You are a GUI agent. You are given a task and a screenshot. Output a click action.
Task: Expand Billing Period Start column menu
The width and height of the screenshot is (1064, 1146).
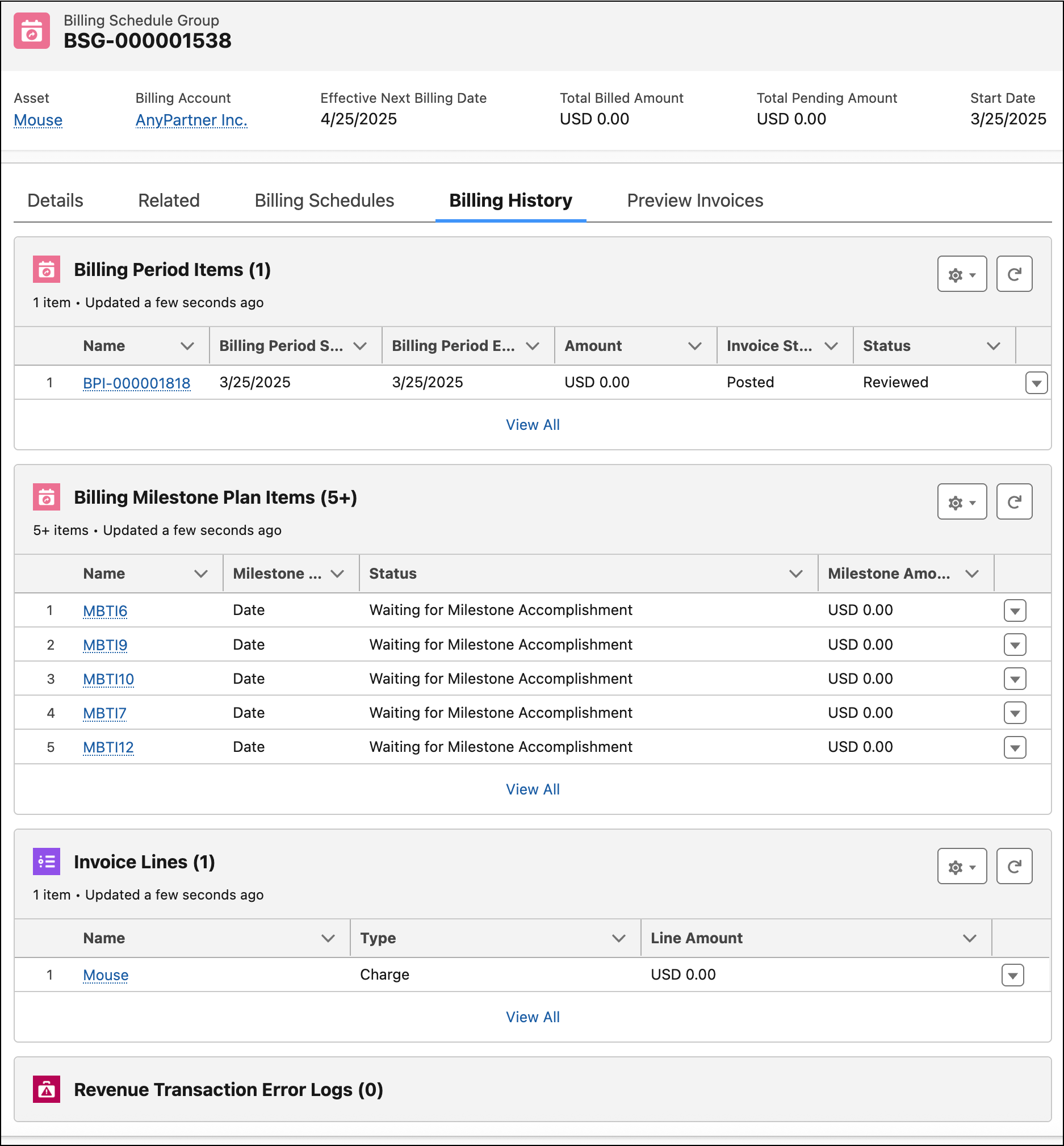[x=360, y=346]
